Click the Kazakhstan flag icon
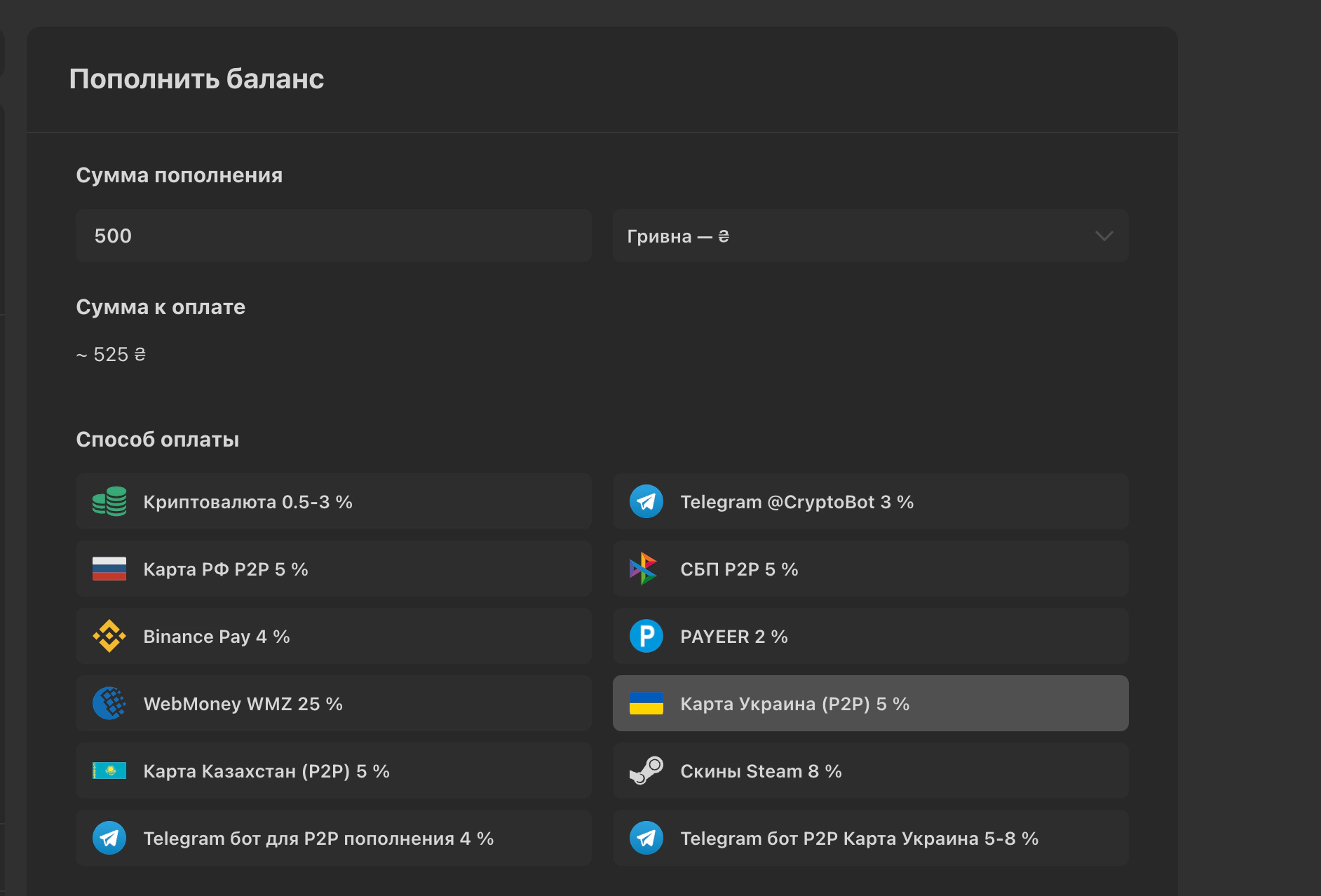 [x=109, y=771]
